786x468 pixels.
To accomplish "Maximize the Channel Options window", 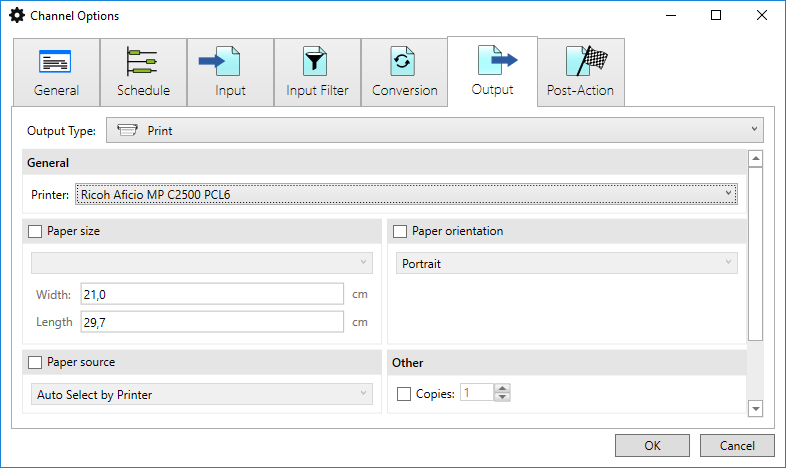I will (716, 16).
